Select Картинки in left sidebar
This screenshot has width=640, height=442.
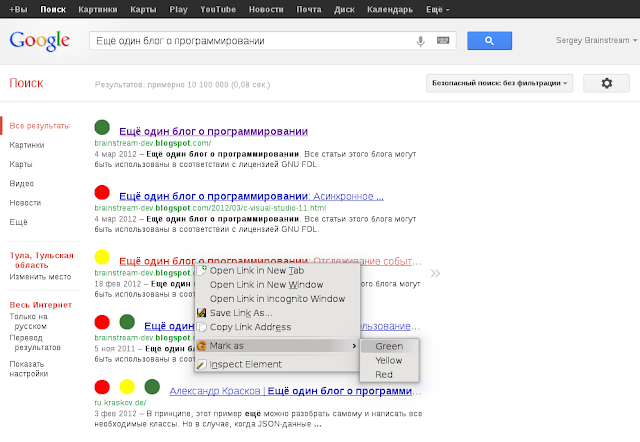27,145
